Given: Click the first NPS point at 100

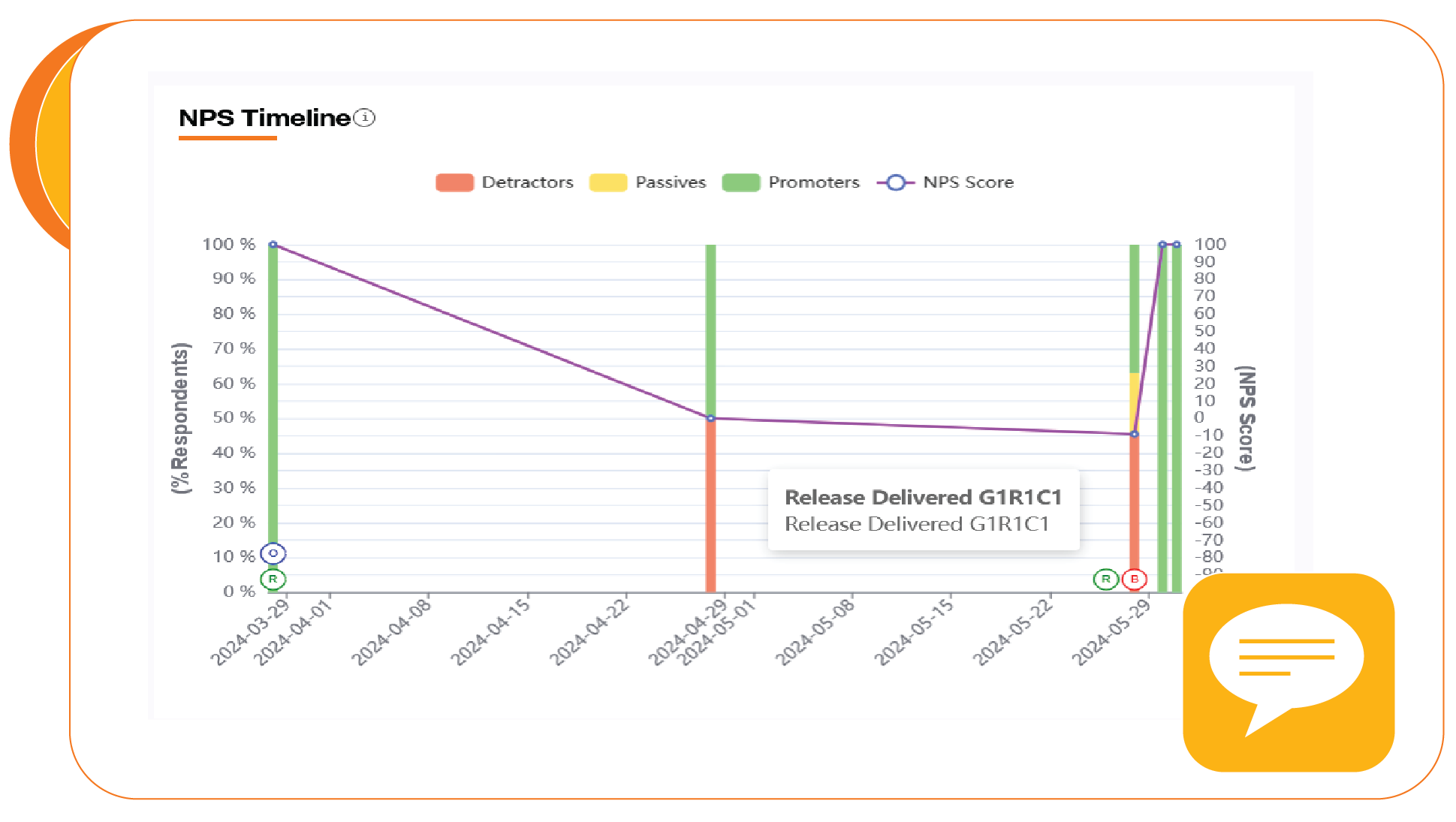Looking at the screenshot, I should 273,245.
